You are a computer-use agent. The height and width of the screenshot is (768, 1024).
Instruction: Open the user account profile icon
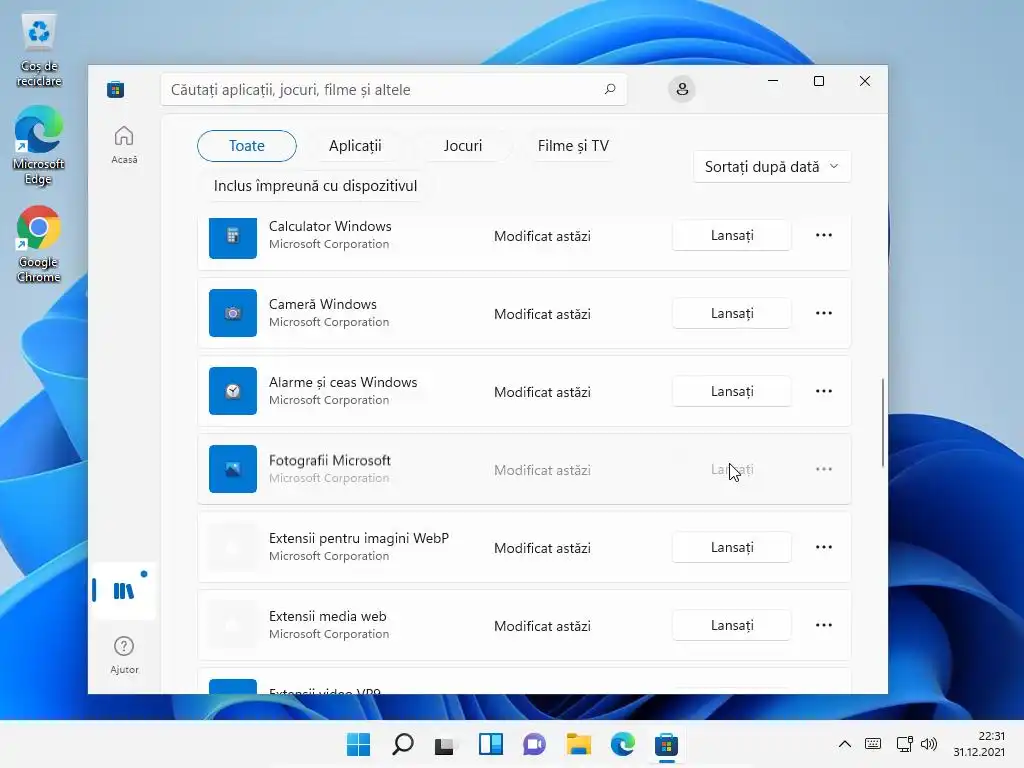coord(682,89)
